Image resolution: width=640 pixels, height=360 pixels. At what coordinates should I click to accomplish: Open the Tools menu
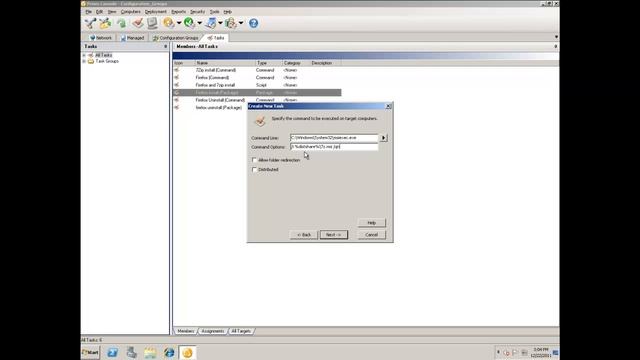(214, 12)
